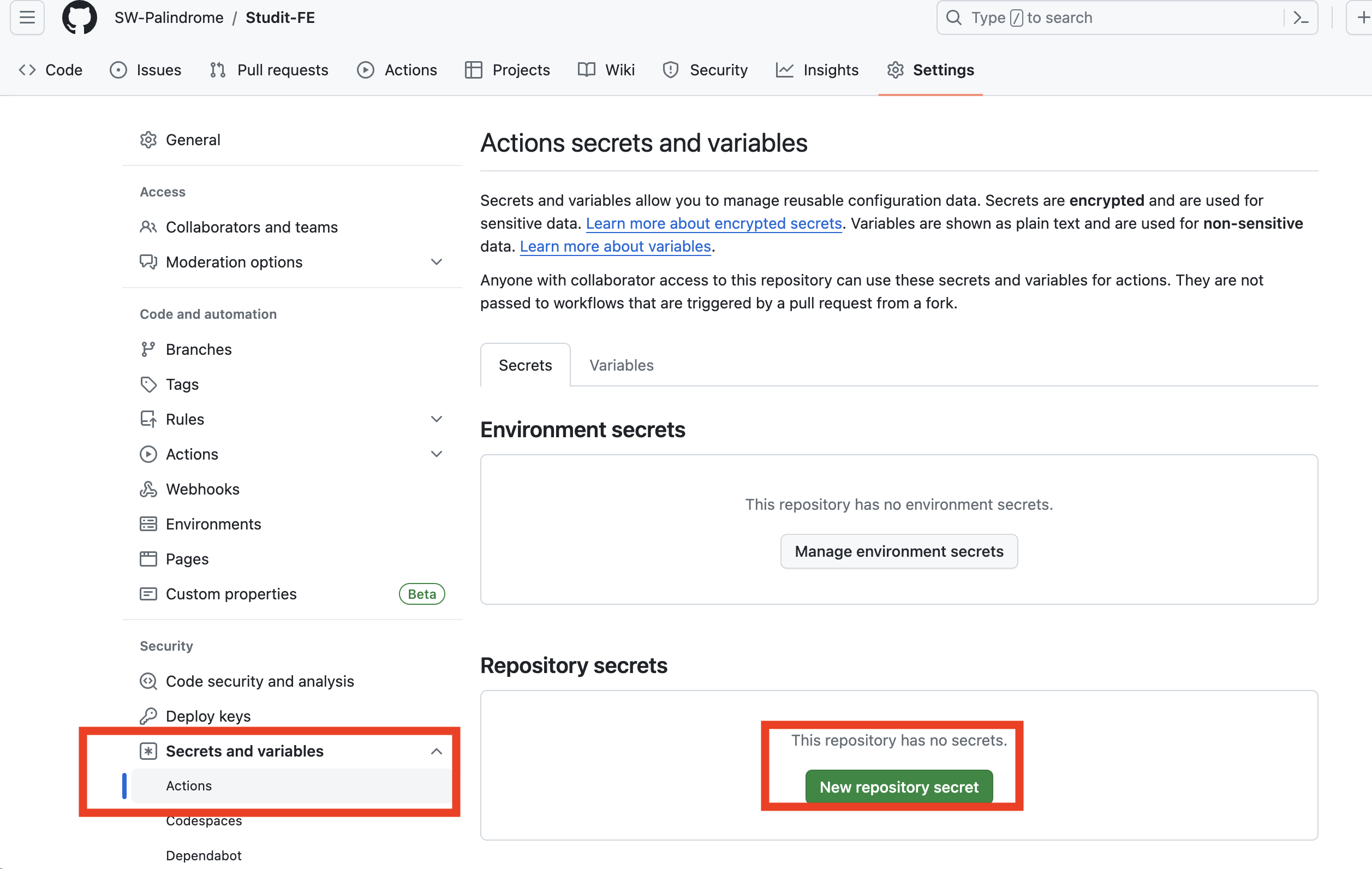The image size is (1372, 869).
Task: Collapse the Secrets and variables section
Action: point(437,751)
